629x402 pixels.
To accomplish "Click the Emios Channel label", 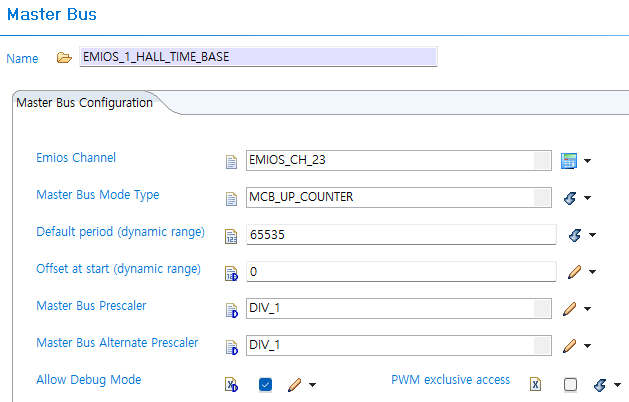I will click(76, 158).
